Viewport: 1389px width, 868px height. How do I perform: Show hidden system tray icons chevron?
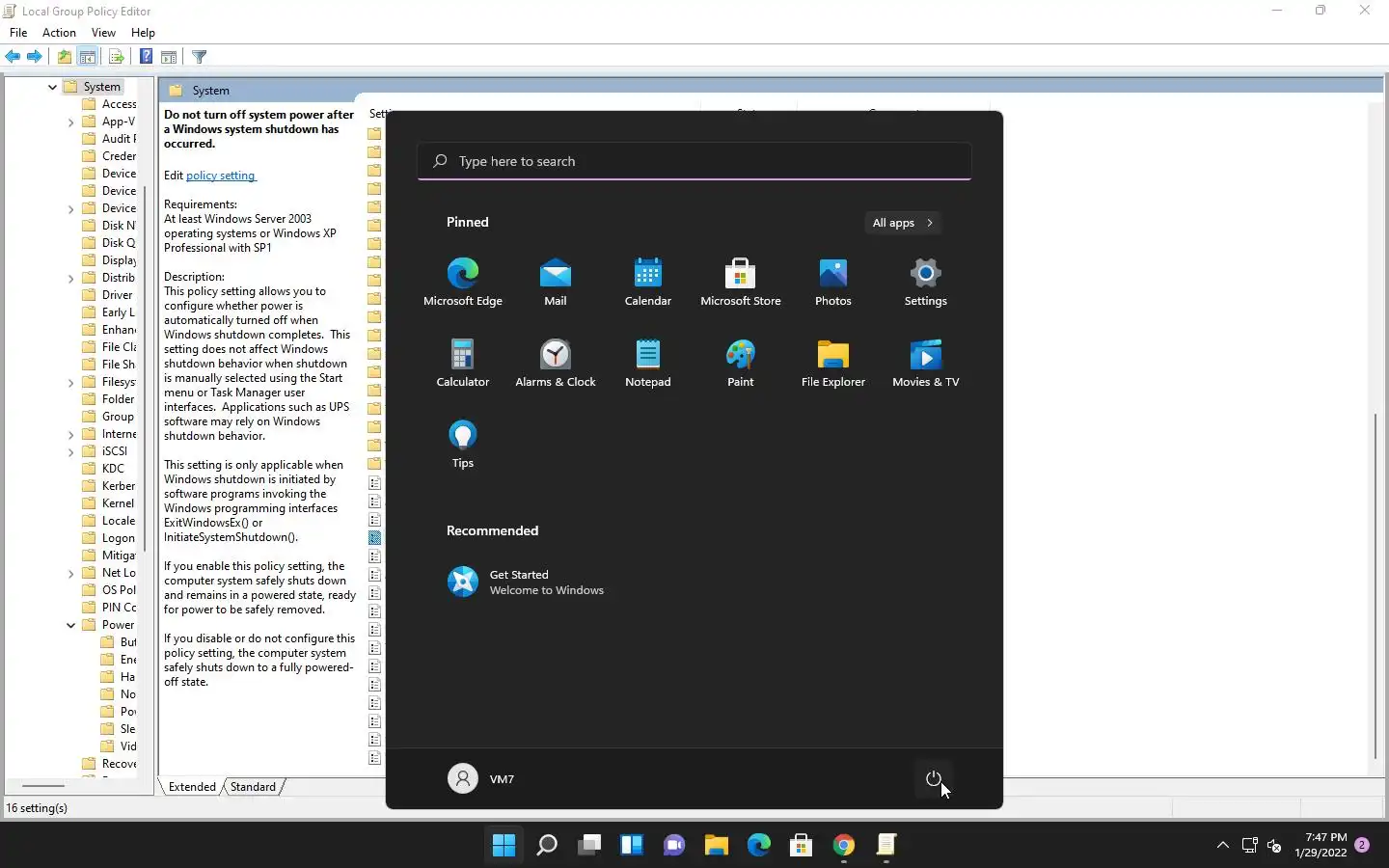[x=1222, y=845]
